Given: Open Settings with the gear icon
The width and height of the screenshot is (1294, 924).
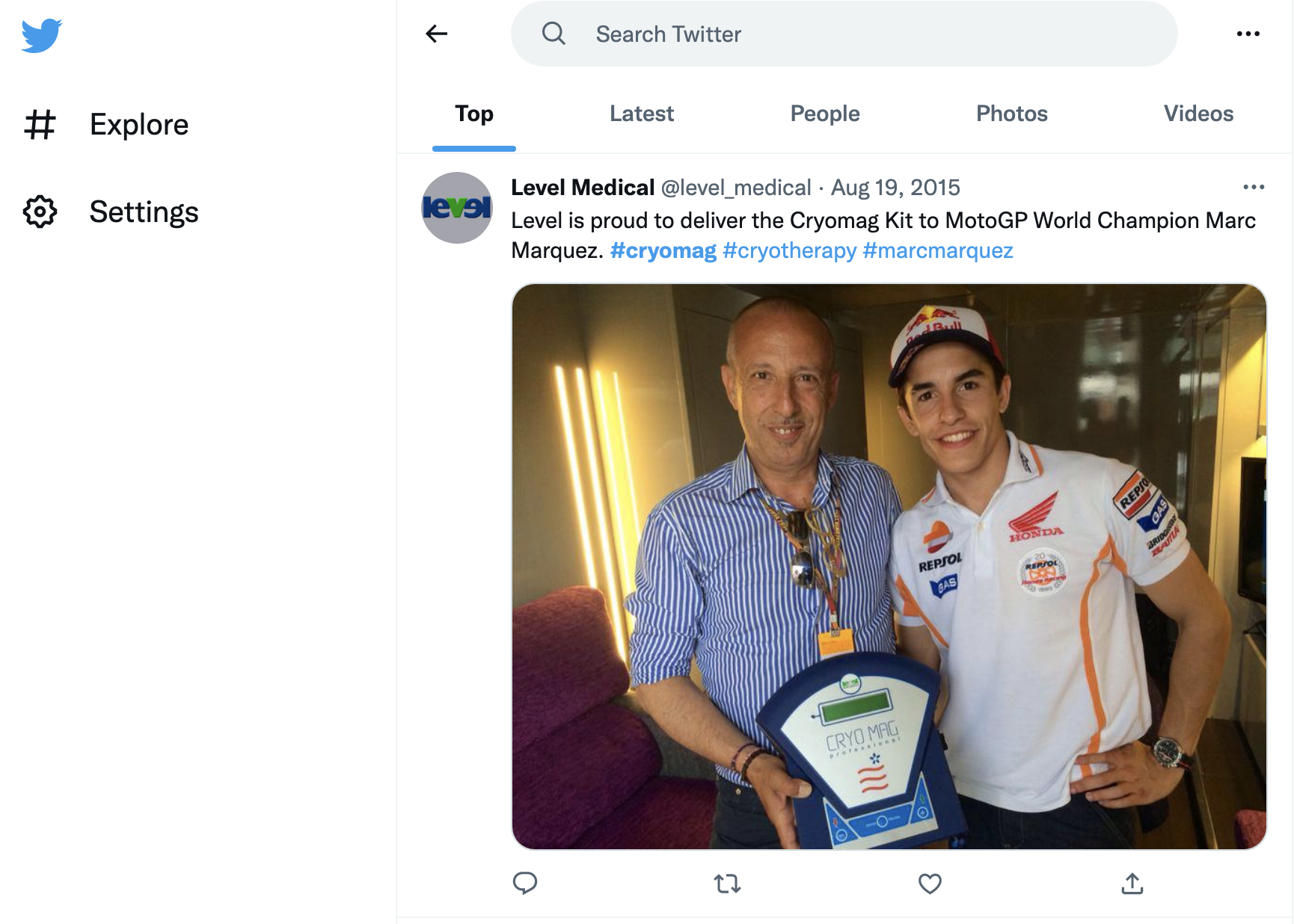Looking at the screenshot, I should click(x=41, y=212).
